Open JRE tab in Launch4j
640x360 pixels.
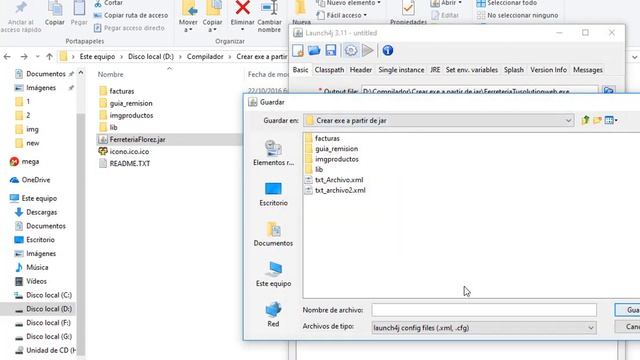(435, 70)
